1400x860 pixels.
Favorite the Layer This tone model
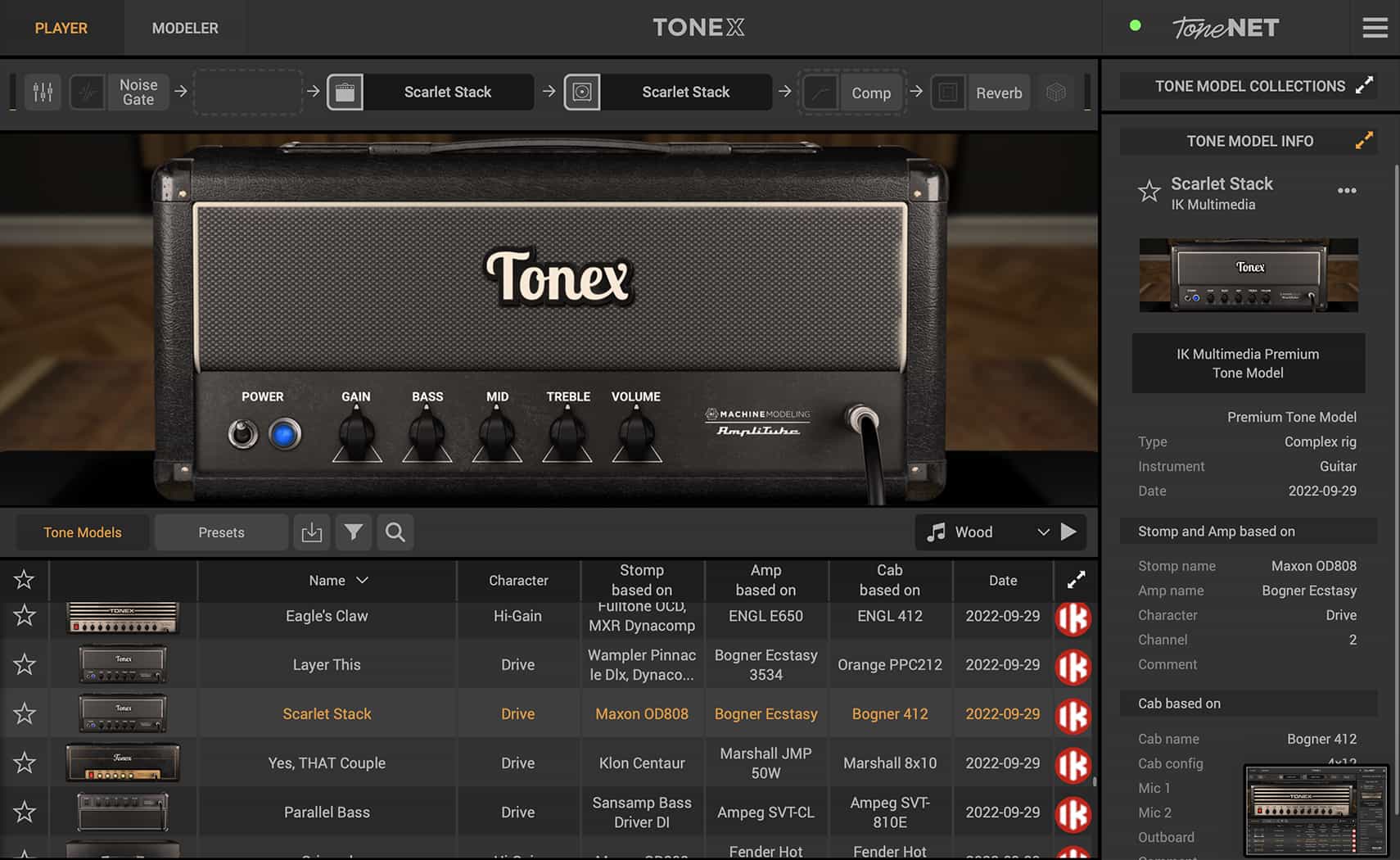(x=25, y=664)
